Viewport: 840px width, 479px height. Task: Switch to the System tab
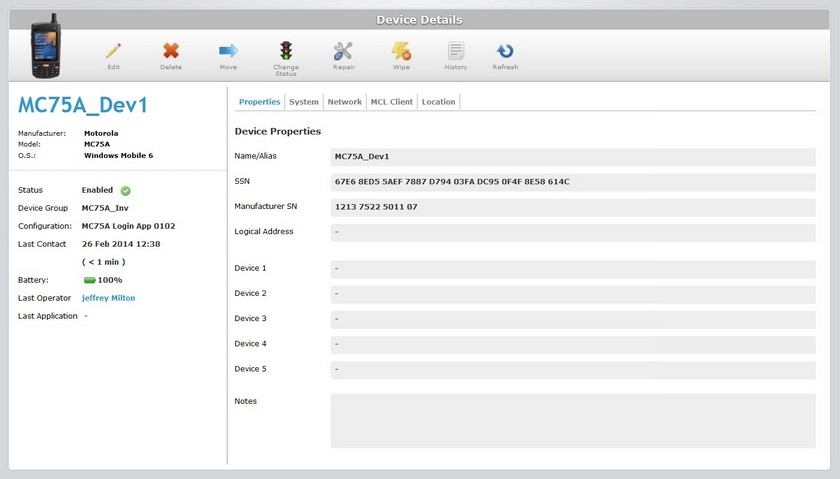click(304, 102)
